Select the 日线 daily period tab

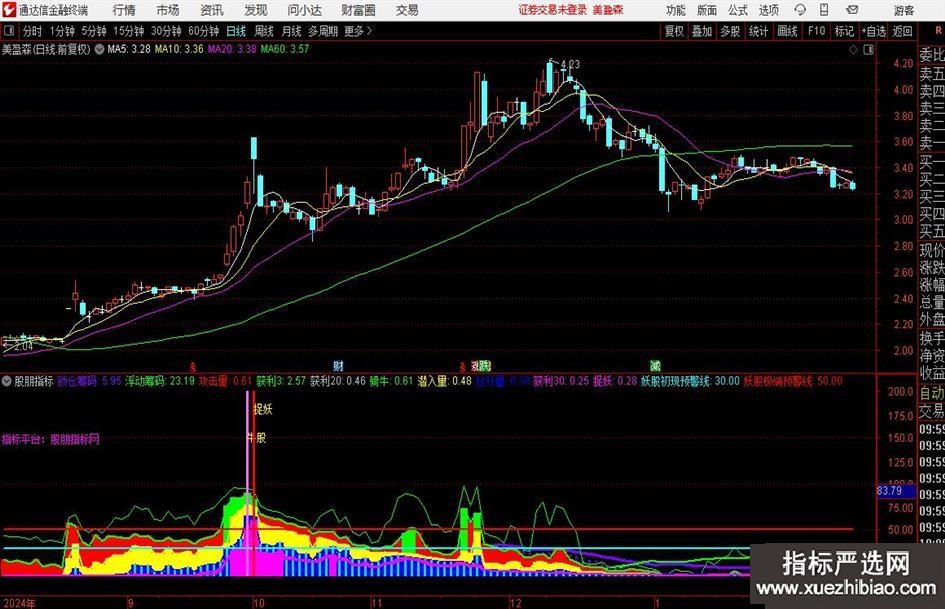(x=236, y=31)
